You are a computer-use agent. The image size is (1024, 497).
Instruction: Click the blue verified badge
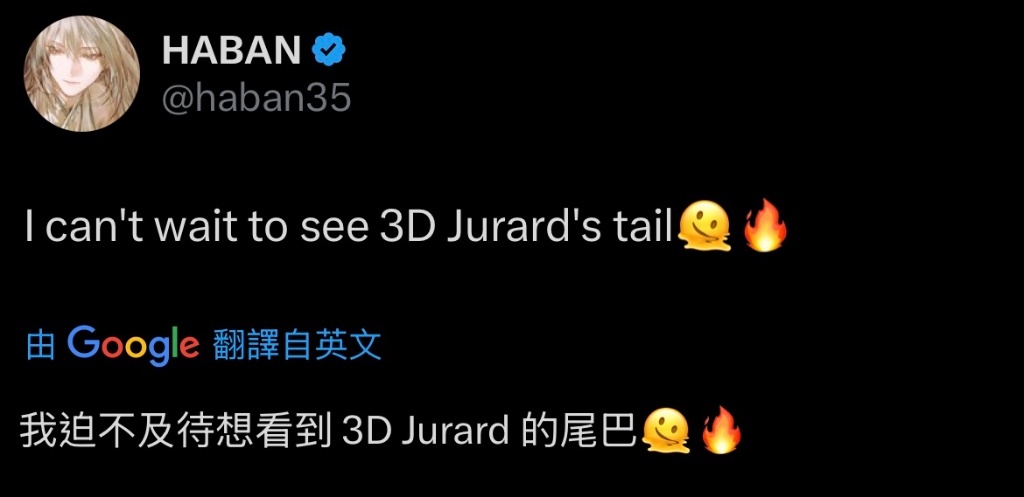coord(329,50)
